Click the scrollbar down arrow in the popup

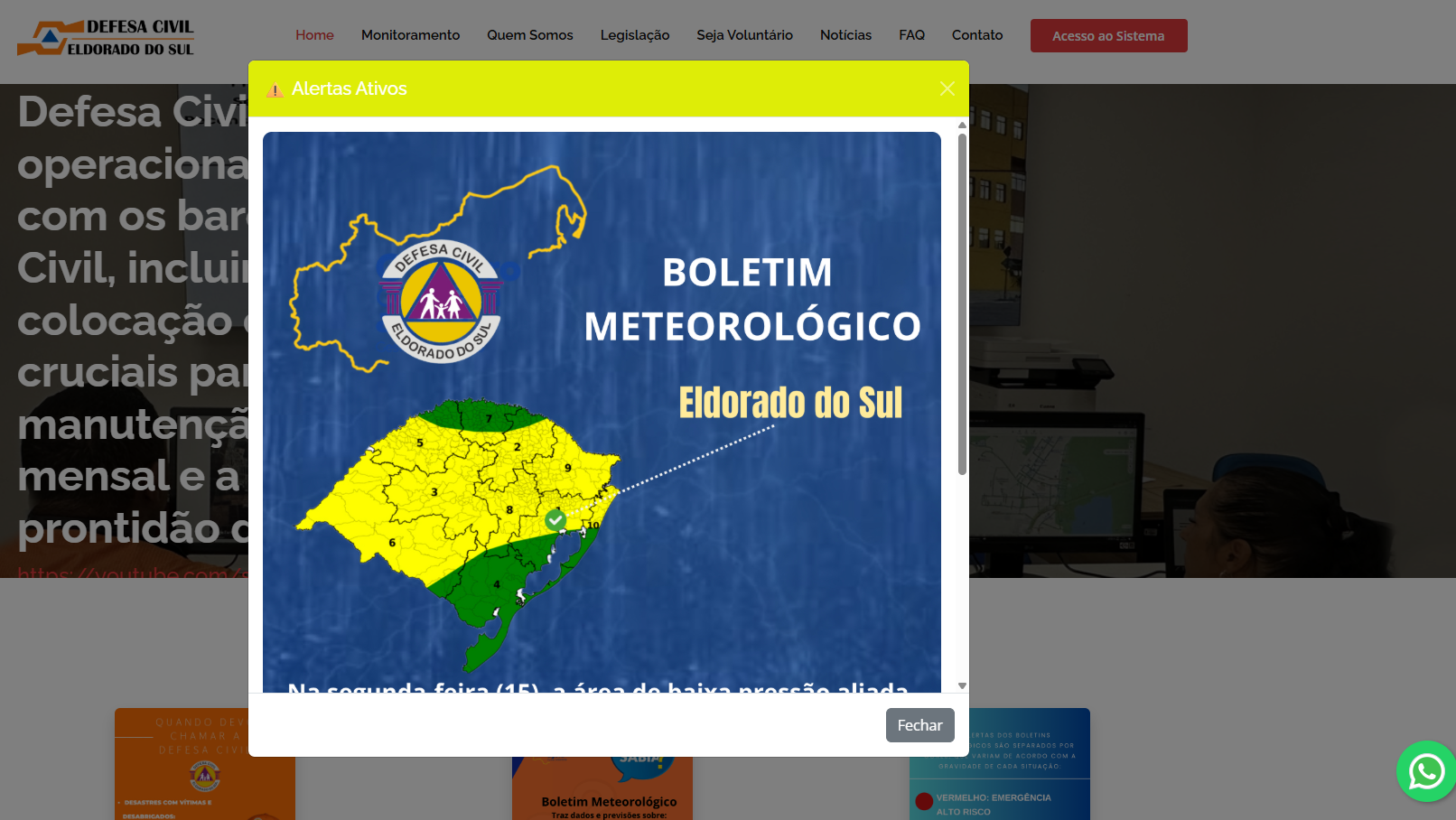(x=962, y=685)
